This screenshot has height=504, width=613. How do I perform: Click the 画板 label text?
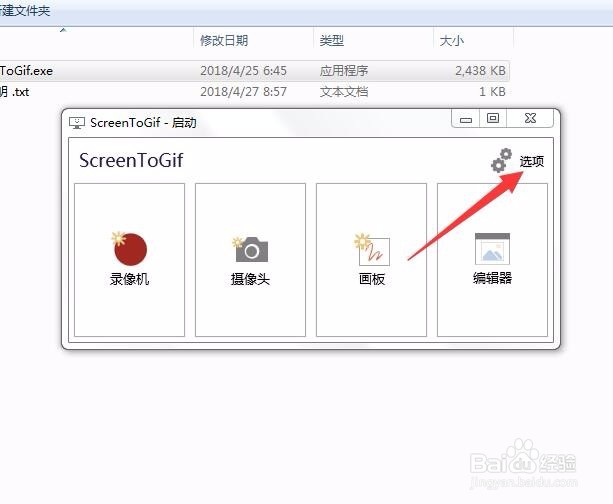(x=372, y=279)
